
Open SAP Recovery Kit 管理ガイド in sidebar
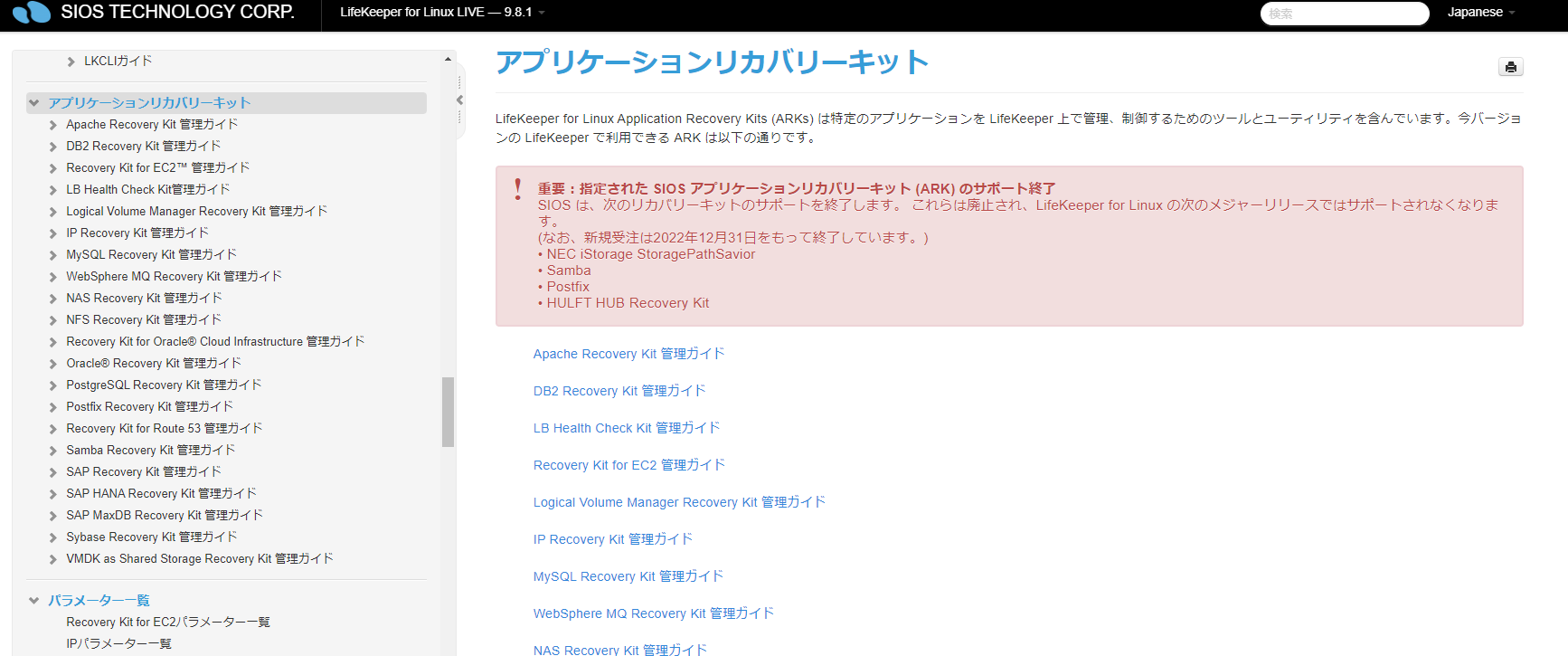tap(144, 471)
